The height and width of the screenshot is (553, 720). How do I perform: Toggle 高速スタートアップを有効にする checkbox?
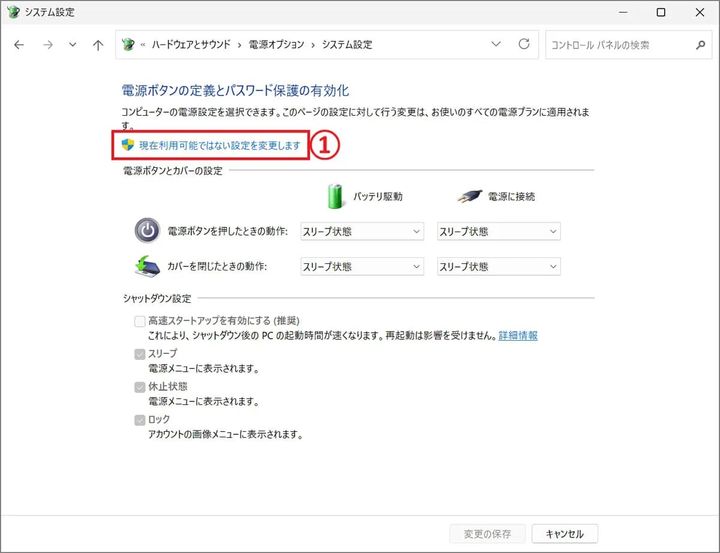pos(139,321)
